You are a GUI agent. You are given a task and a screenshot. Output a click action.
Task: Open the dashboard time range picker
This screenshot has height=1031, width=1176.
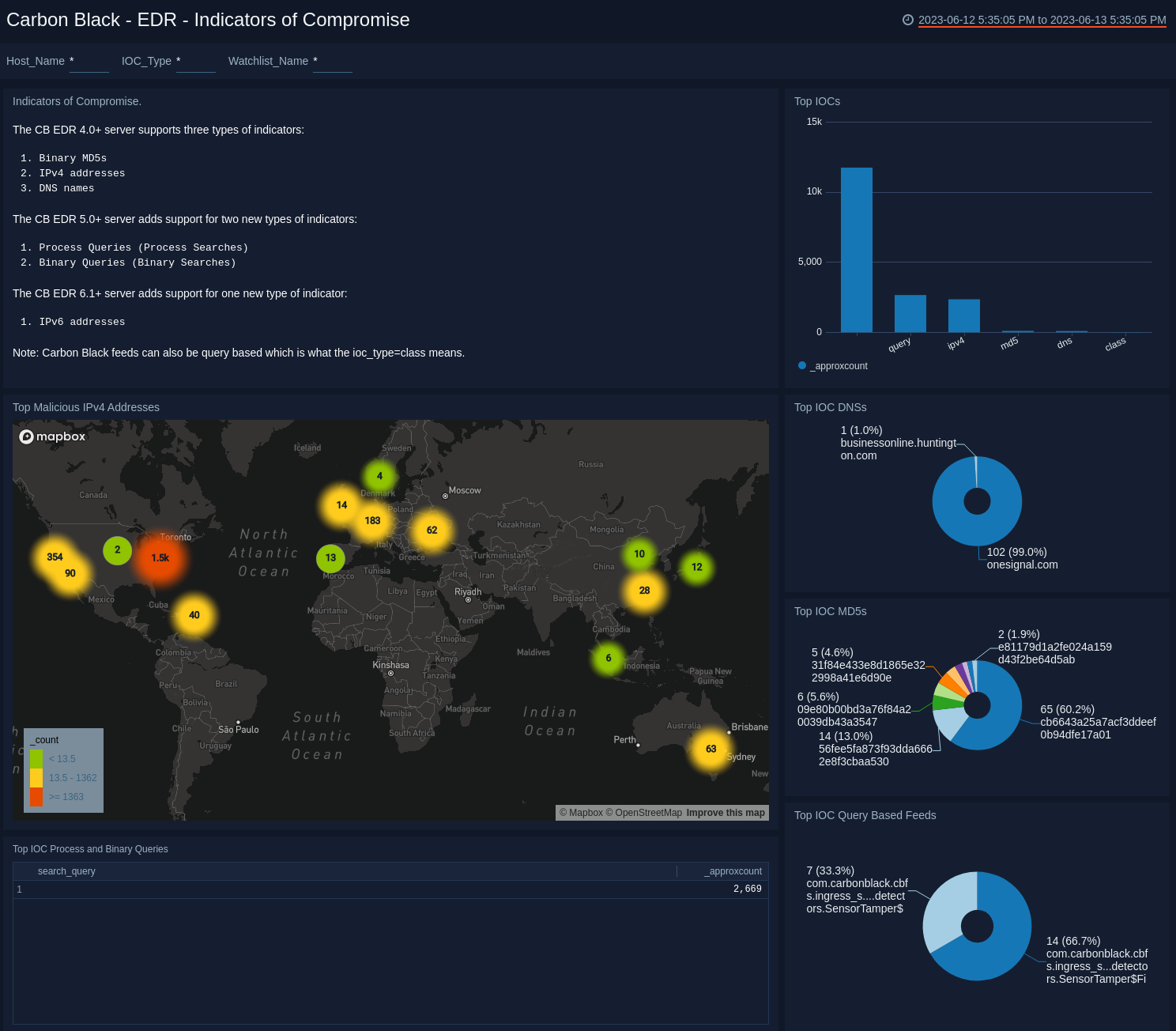[x=1042, y=20]
